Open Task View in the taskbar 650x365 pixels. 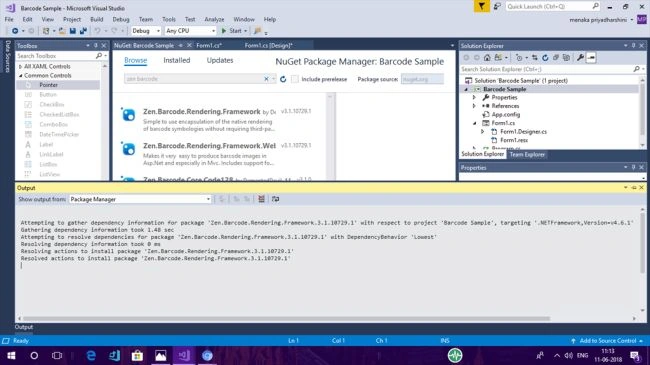[x=57, y=355]
